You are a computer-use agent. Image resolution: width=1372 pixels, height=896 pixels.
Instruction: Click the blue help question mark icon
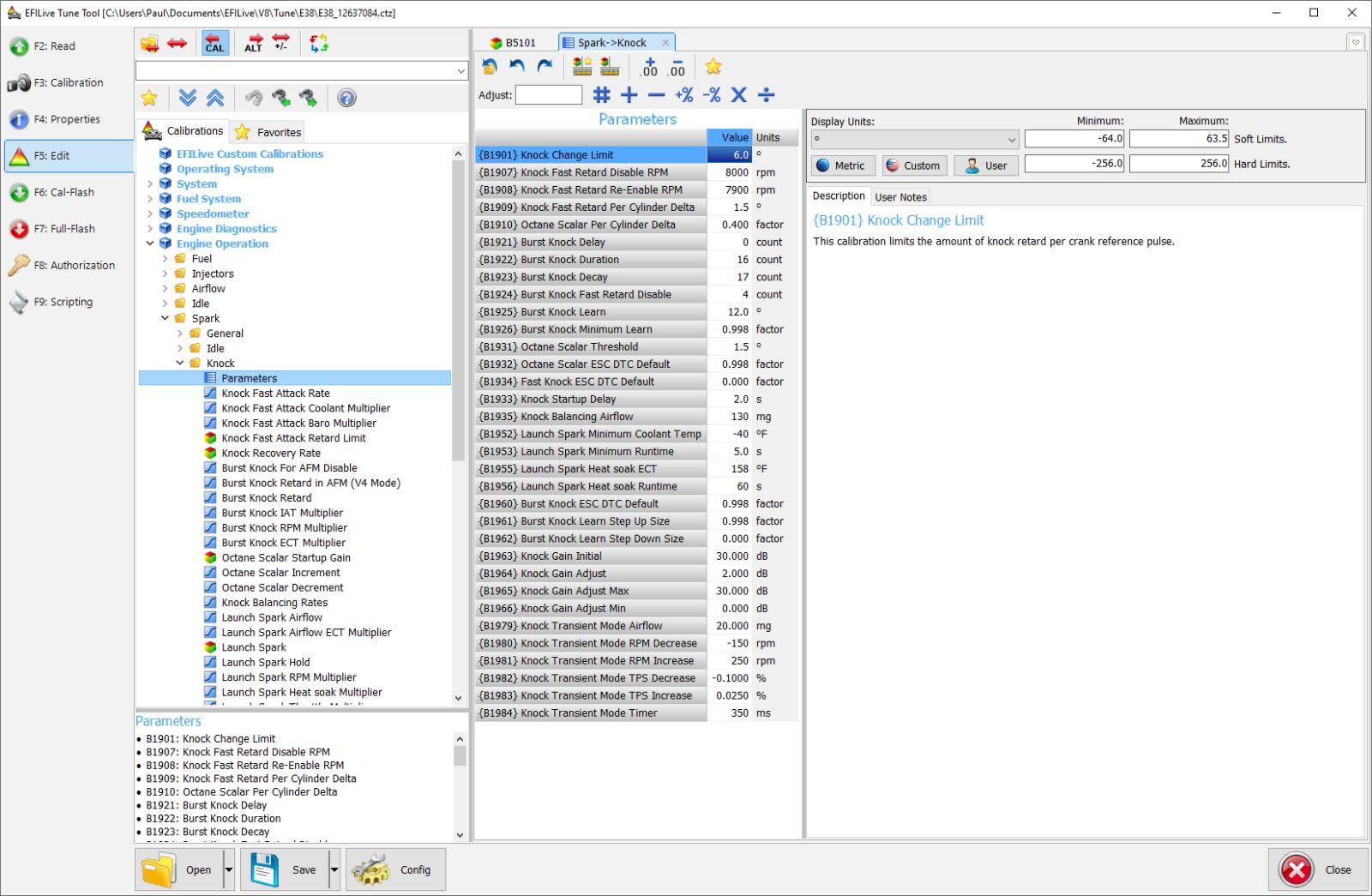pos(346,98)
